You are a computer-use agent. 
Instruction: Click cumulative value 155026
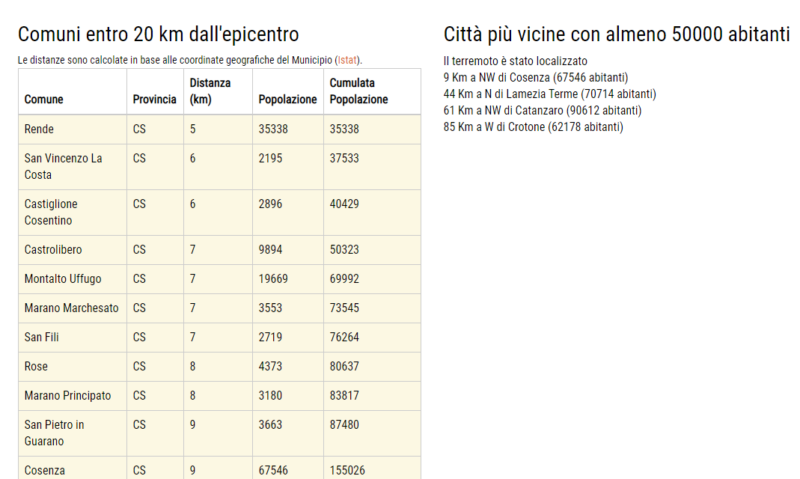click(347, 470)
